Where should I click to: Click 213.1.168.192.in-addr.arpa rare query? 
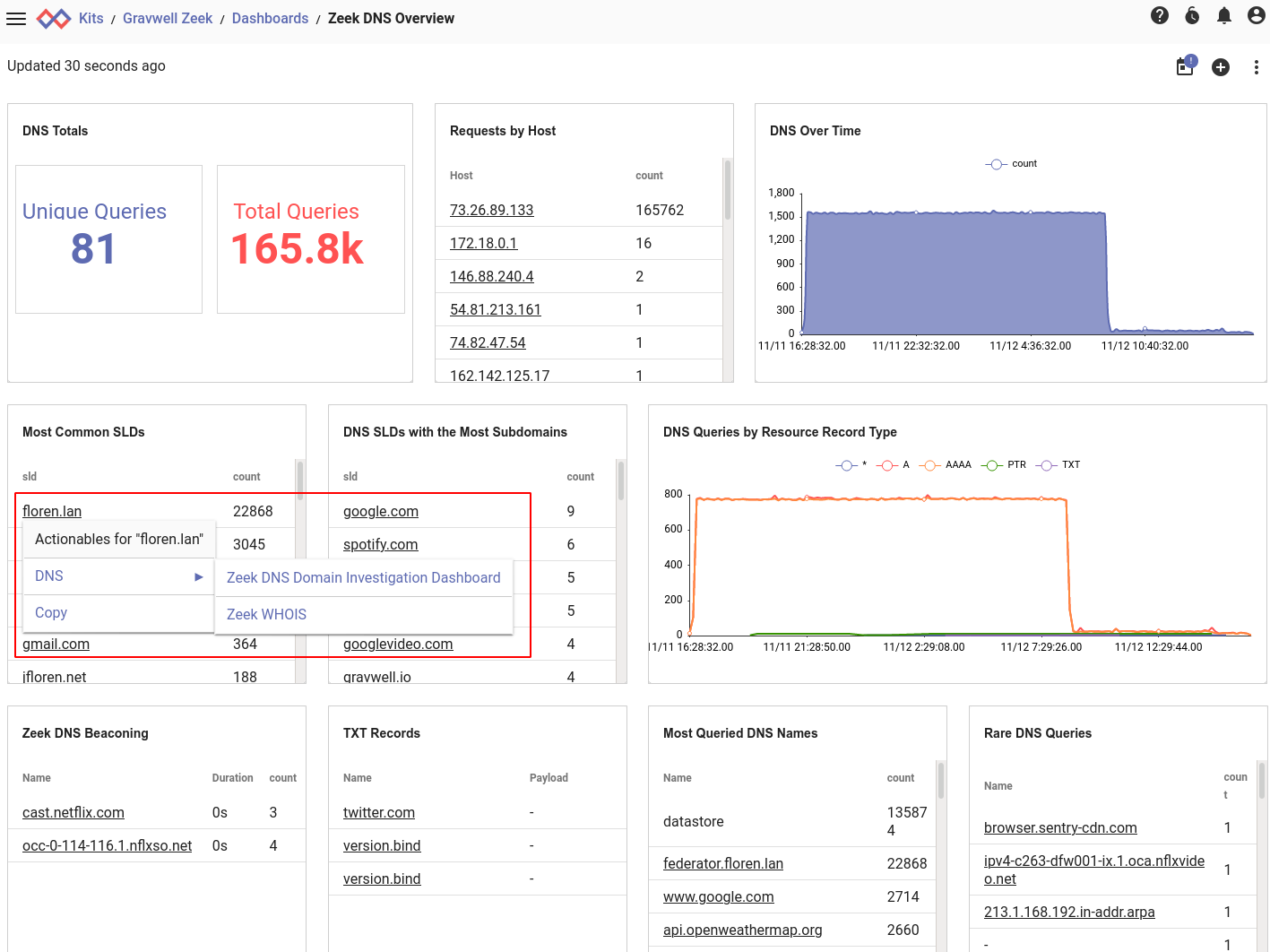point(1069,912)
